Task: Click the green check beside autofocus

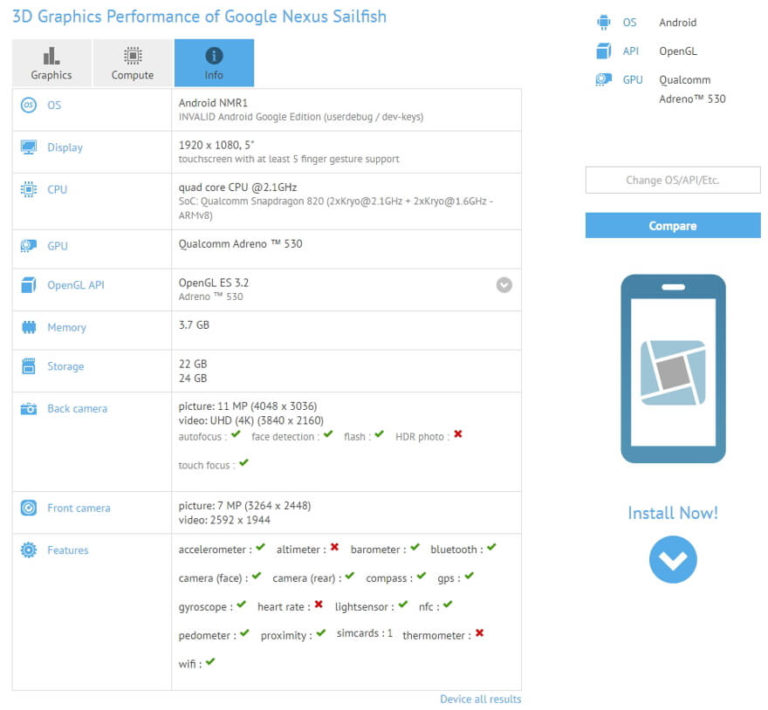Action: coord(236,434)
